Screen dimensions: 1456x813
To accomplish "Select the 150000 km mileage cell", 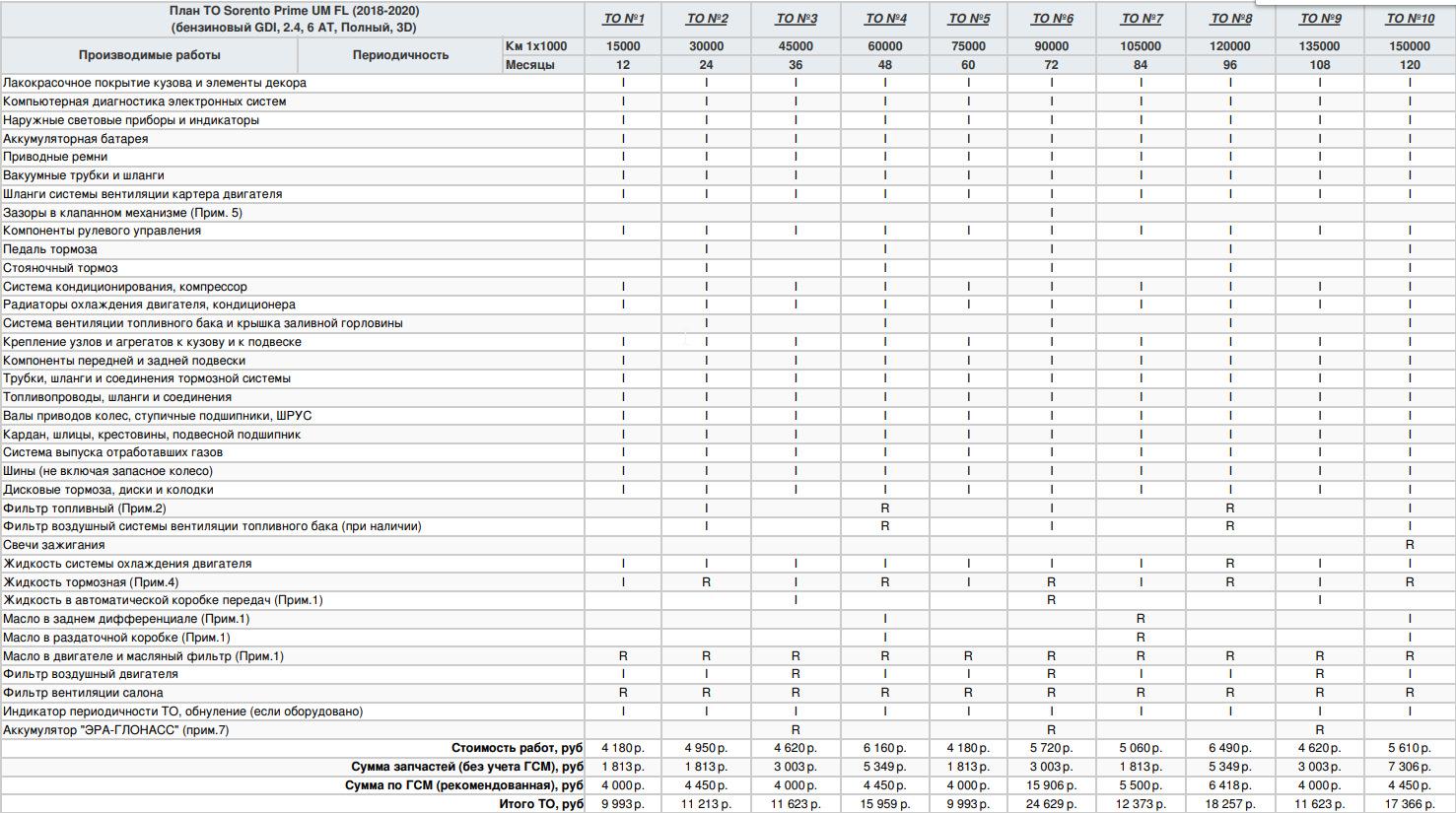I will 1410,46.
